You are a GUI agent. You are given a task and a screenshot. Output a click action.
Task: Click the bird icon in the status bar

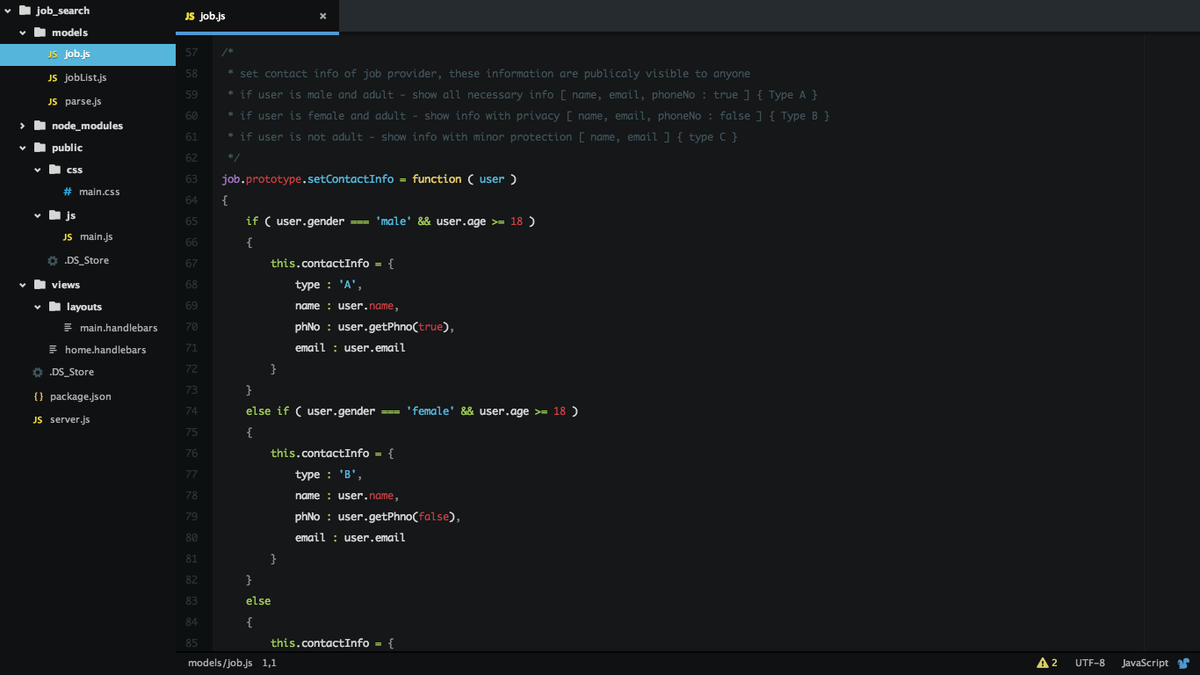click(x=1184, y=663)
